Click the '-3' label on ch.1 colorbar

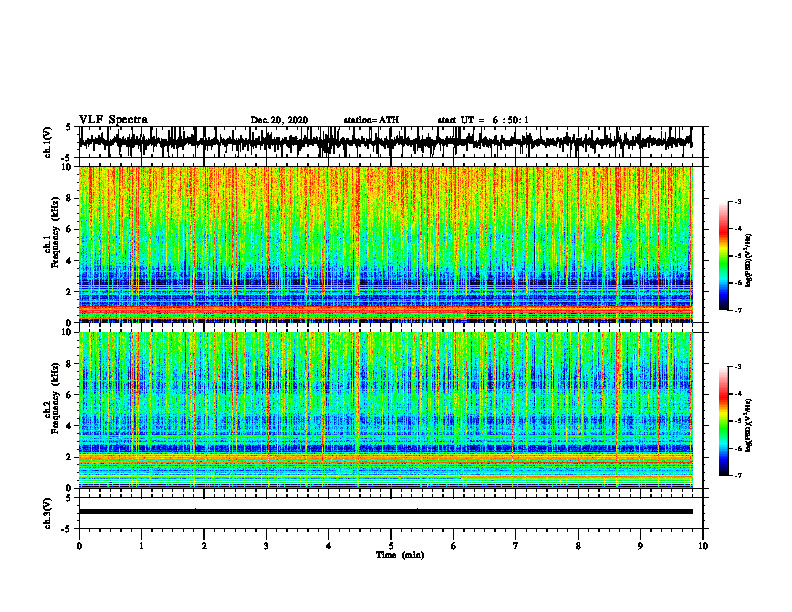(x=738, y=201)
